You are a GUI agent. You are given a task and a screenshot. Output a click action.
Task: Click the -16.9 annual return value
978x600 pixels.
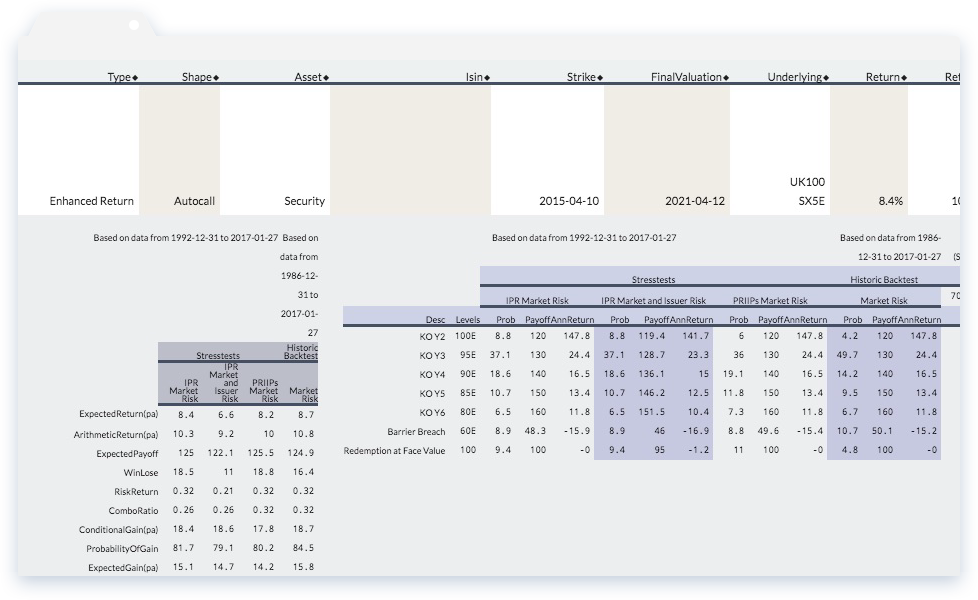[x=695, y=431]
